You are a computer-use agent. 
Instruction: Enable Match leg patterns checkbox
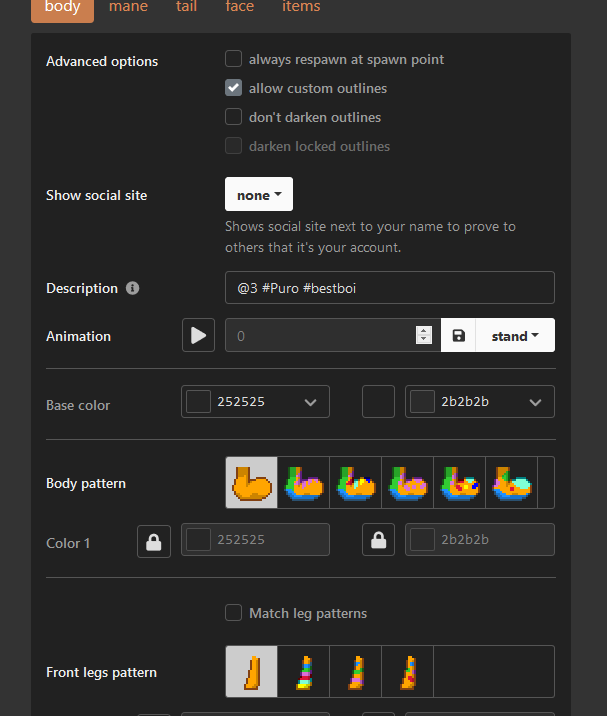pyautogui.click(x=234, y=613)
